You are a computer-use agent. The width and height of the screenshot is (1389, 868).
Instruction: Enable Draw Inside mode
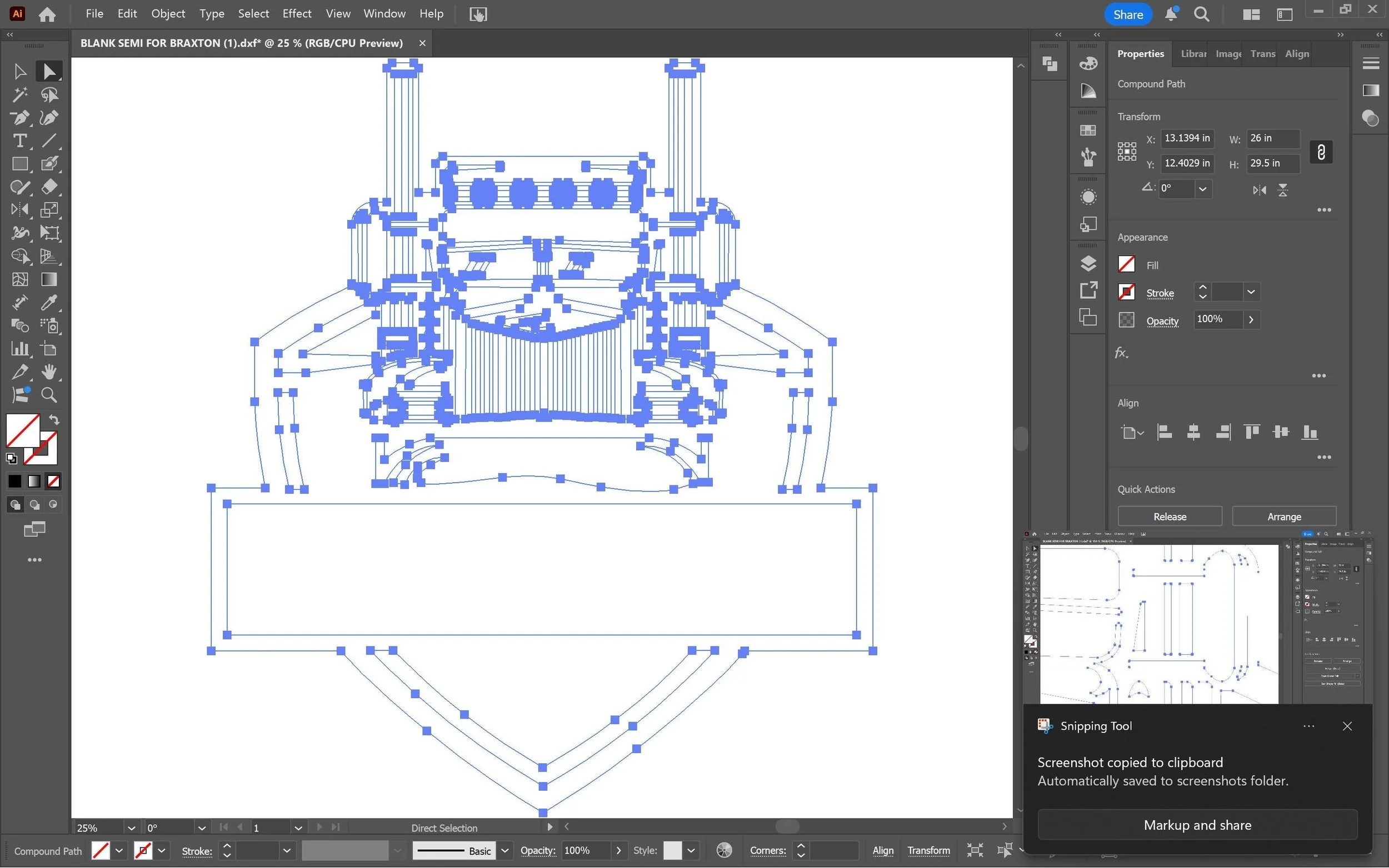pos(53,505)
